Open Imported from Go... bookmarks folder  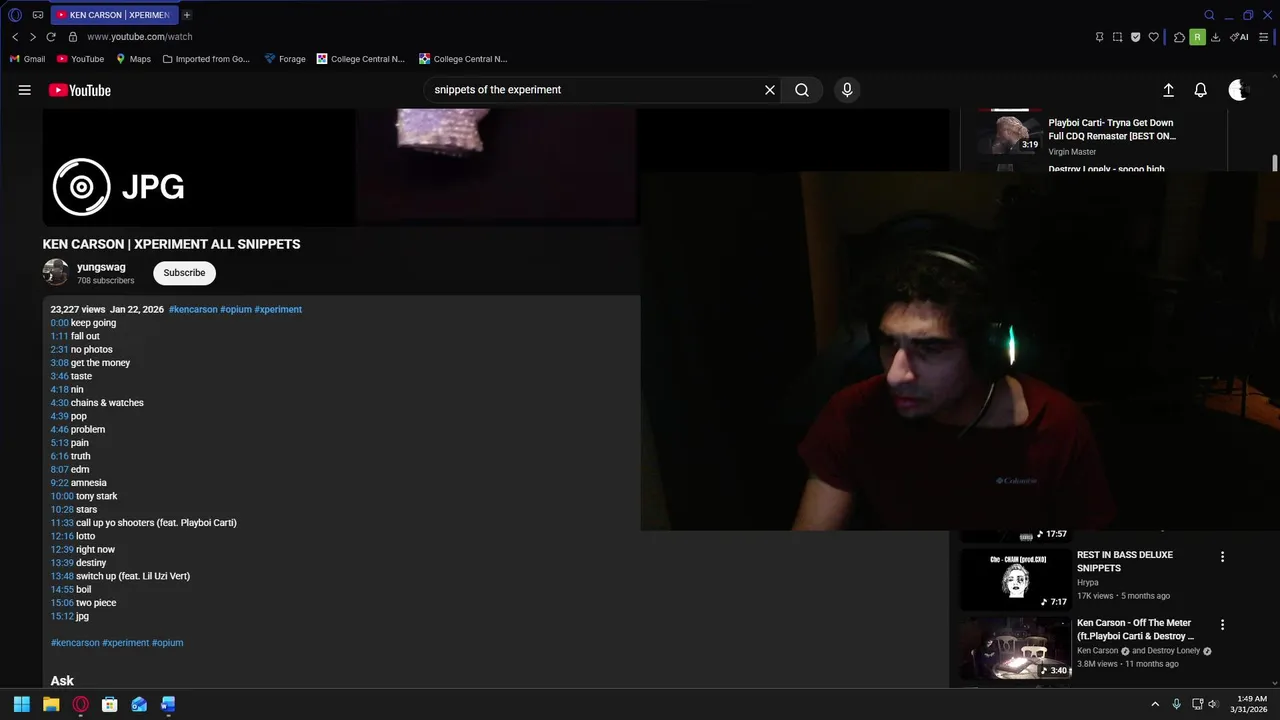[x=206, y=59]
